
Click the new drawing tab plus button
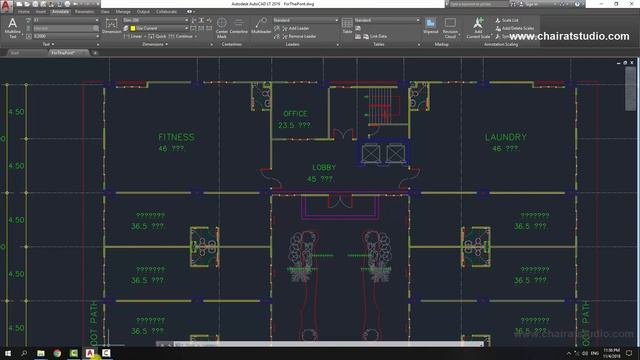pyautogui.click(x=95, y=53)
